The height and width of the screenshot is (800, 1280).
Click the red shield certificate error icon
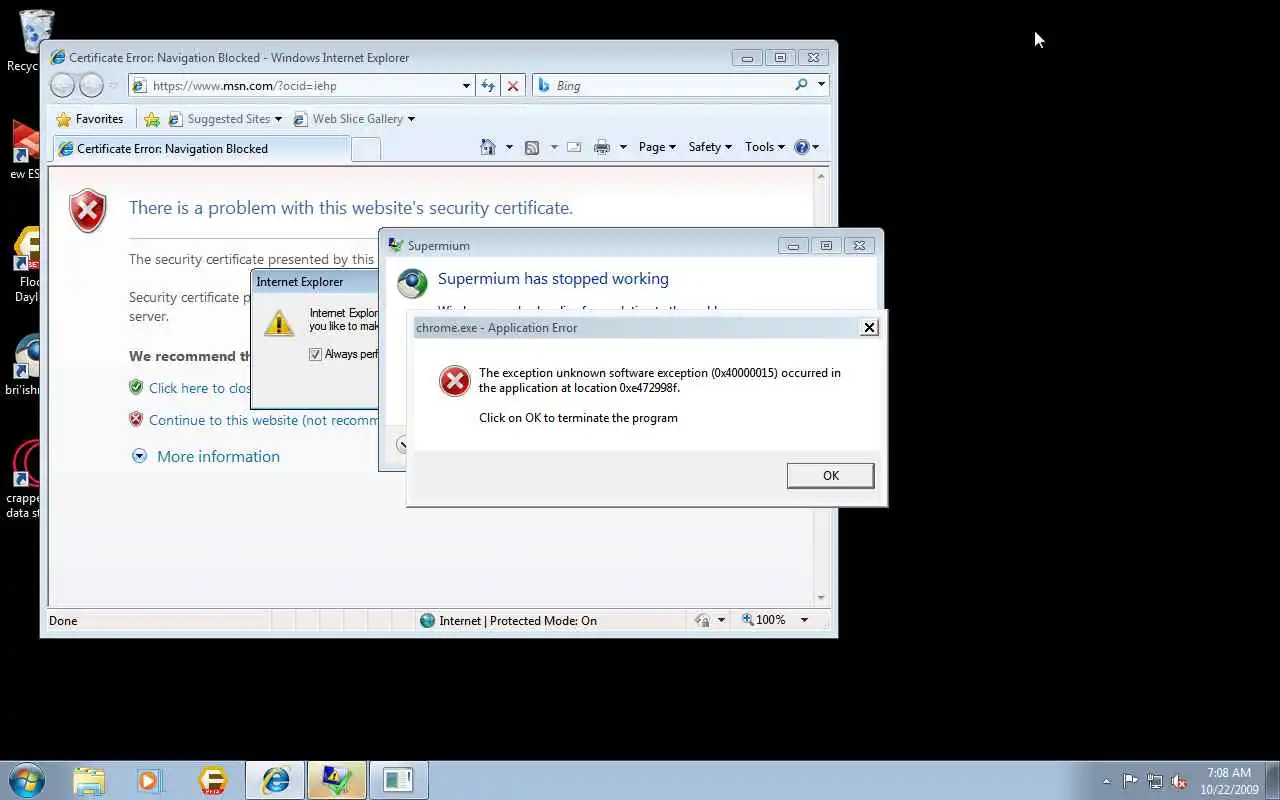coord(88,211)
